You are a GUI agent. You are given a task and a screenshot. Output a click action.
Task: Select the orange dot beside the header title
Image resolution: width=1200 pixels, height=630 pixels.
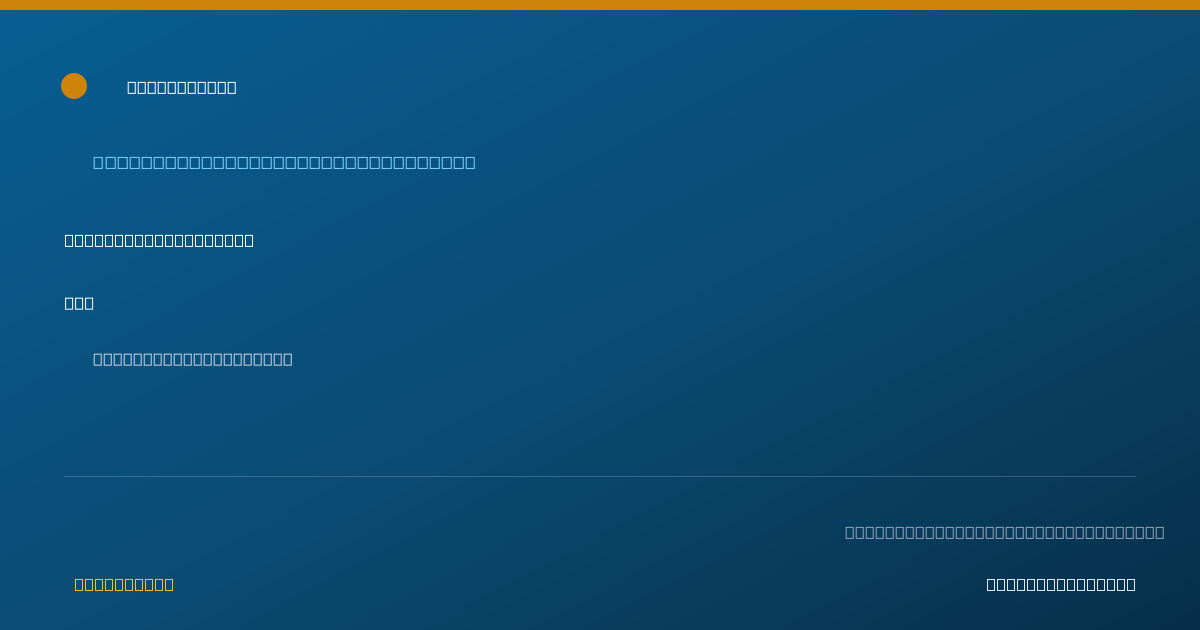point(74,86)
